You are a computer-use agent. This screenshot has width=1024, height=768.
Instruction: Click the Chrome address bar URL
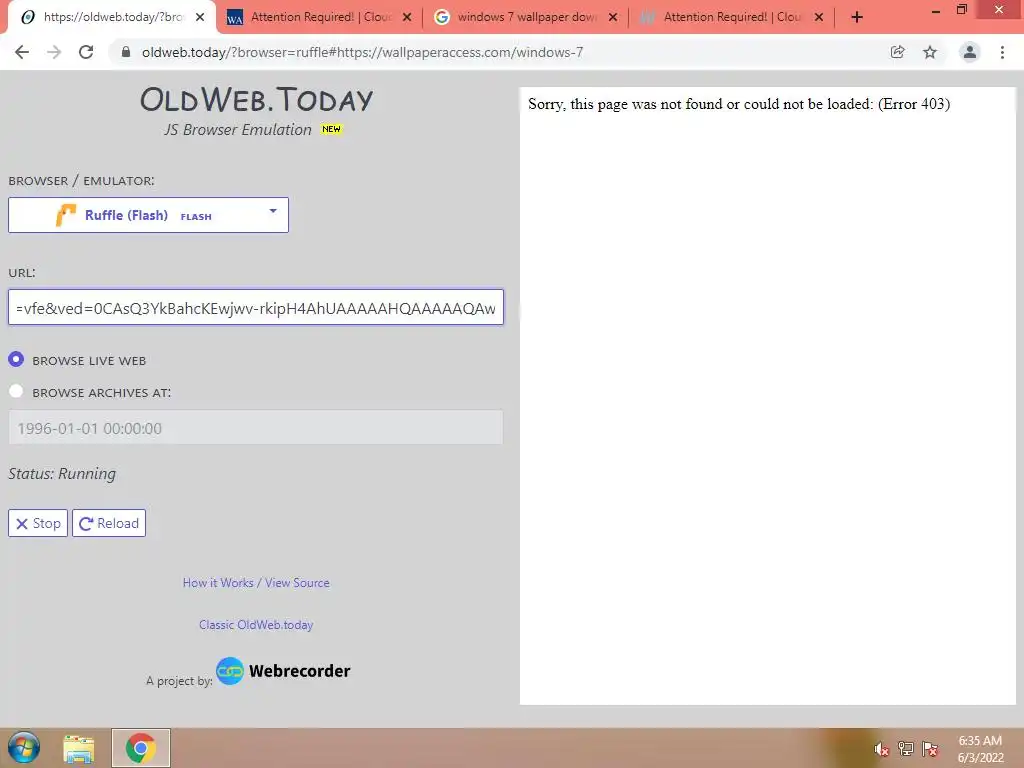click(362, 52)
